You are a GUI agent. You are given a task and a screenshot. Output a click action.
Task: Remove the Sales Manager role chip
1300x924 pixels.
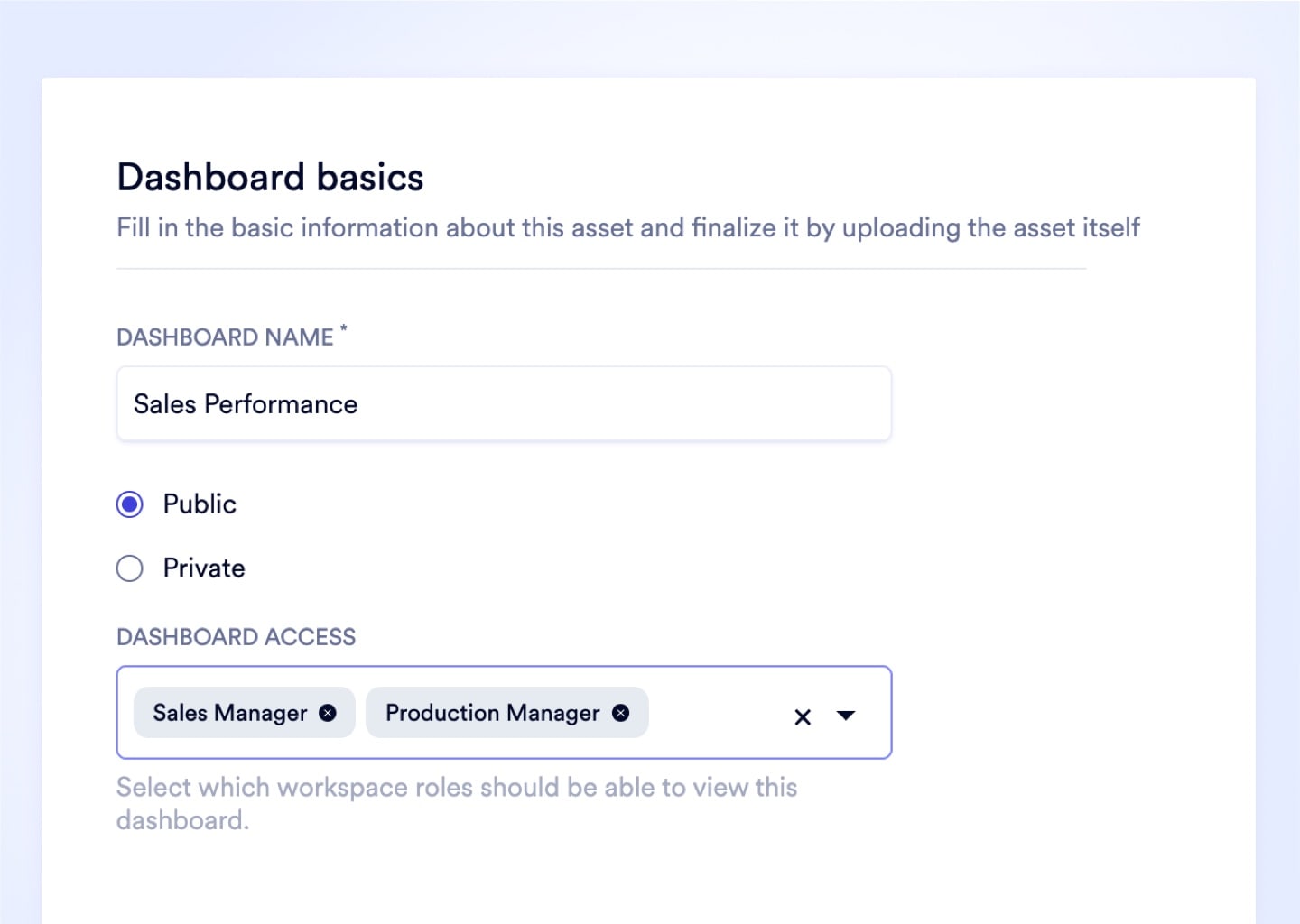[328, 713]
